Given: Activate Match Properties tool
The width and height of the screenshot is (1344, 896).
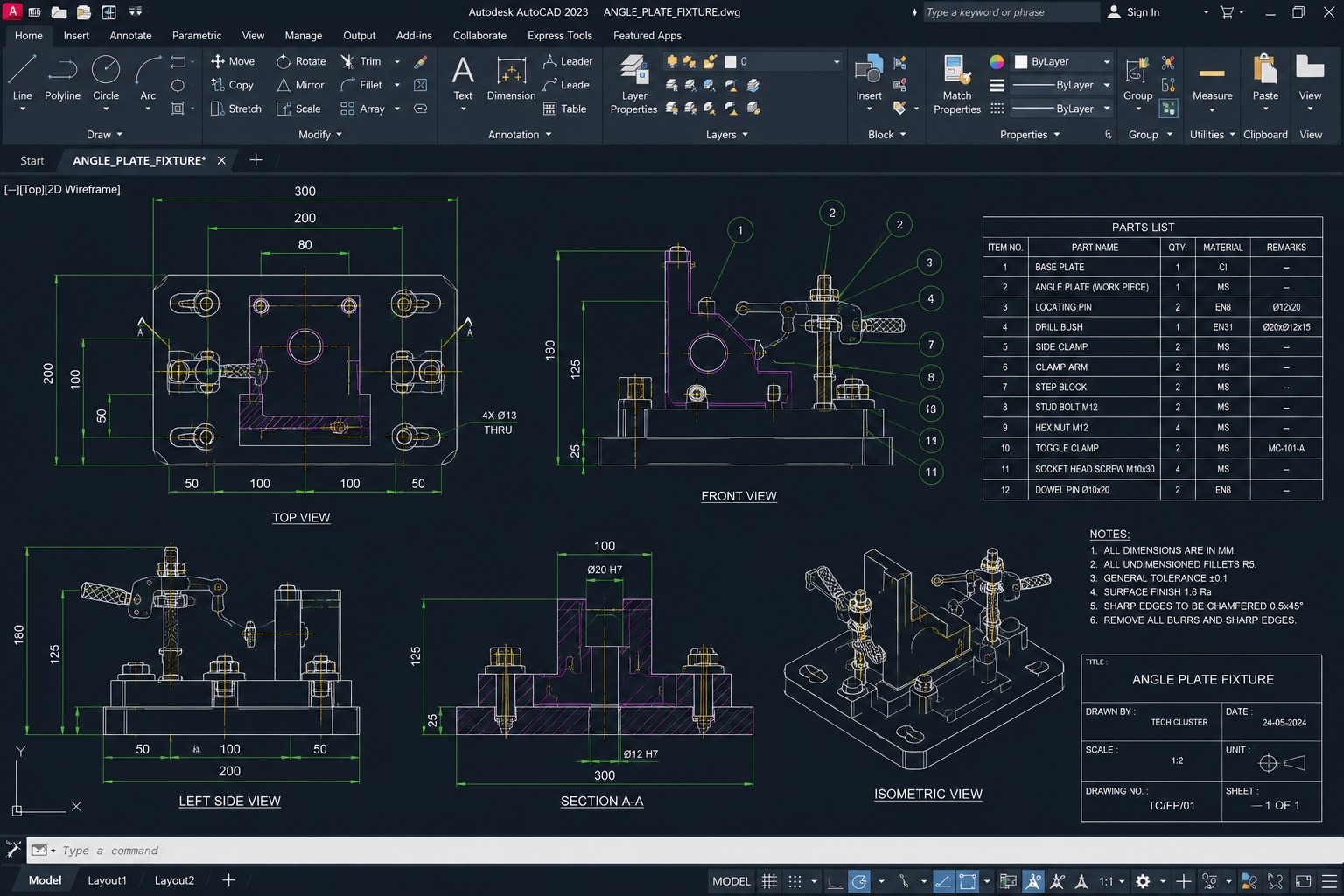Looking at the screenshot, I should pyautogui.click(x=957, y=84).
